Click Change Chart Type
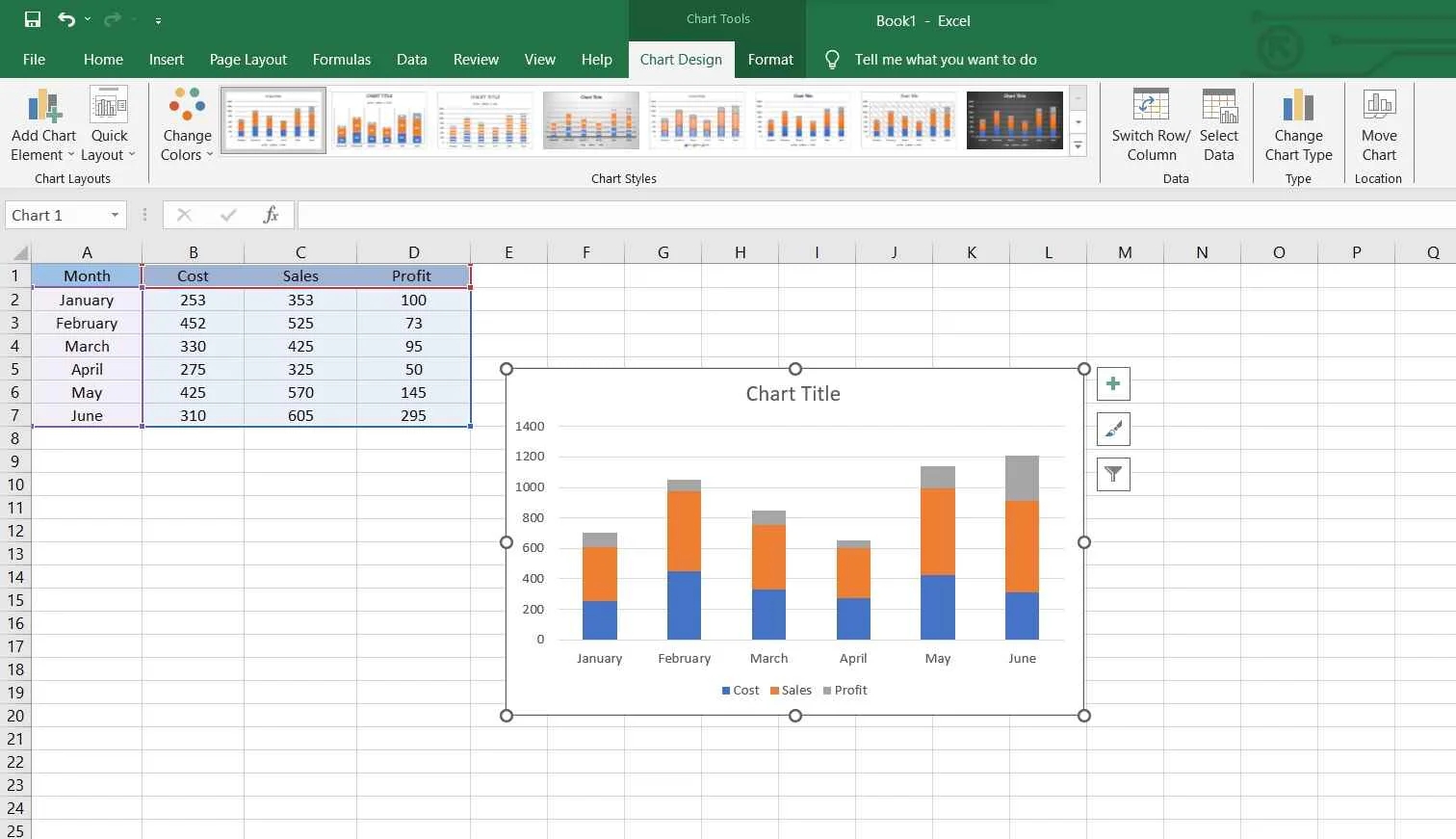Viewport: 1456px width, 839px height. [1298, 125]
